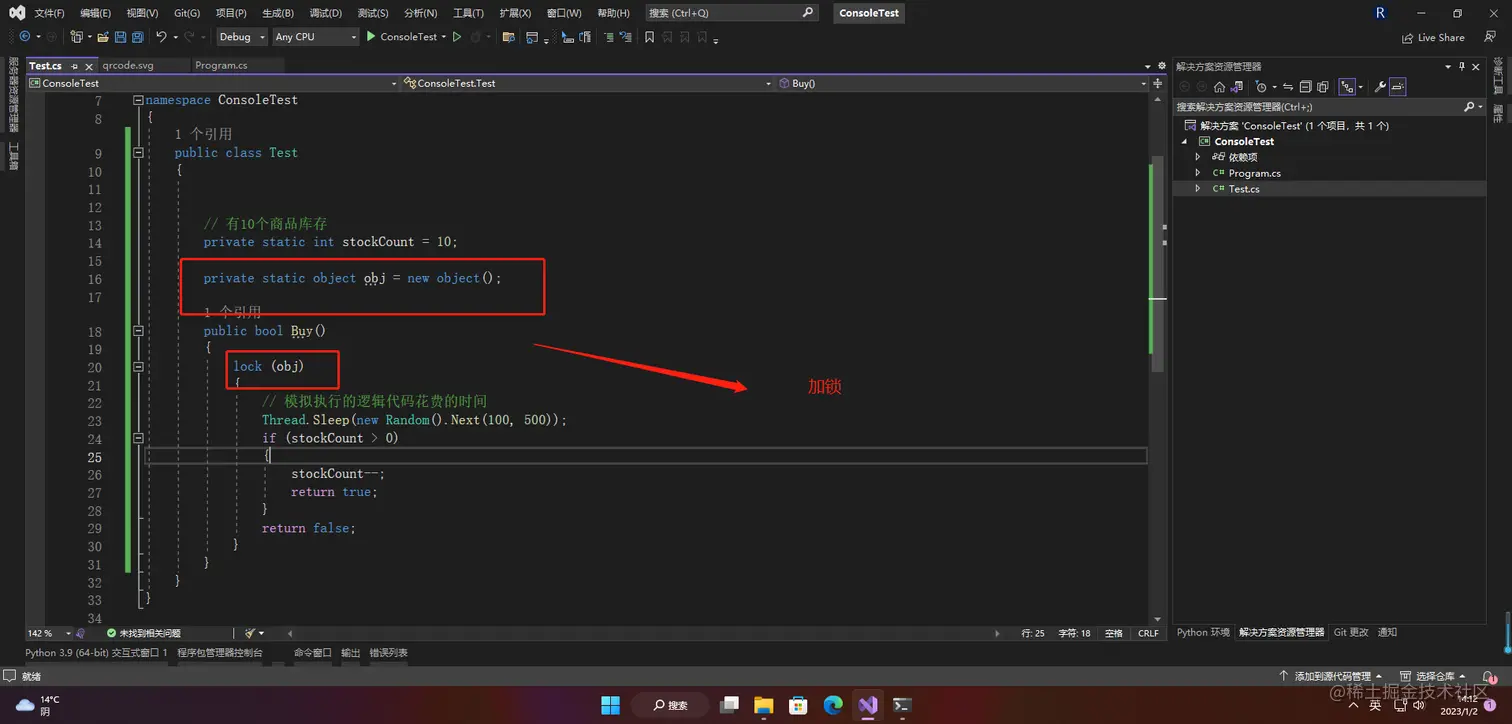Viewport: 1512px width, 724px height.
Task: Open the Git 更改 panel tab
Action: [x=1351, y=633]
